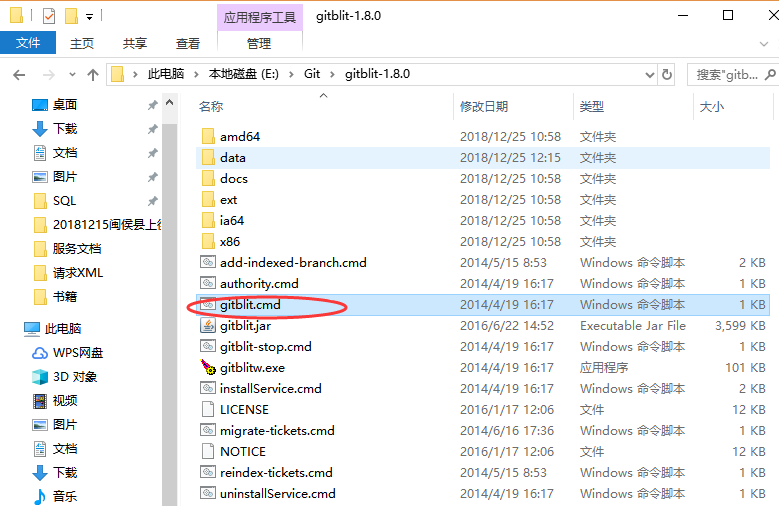Select the docs folder icon
This screenshot has height=506, width=779.
coord(208,178)
